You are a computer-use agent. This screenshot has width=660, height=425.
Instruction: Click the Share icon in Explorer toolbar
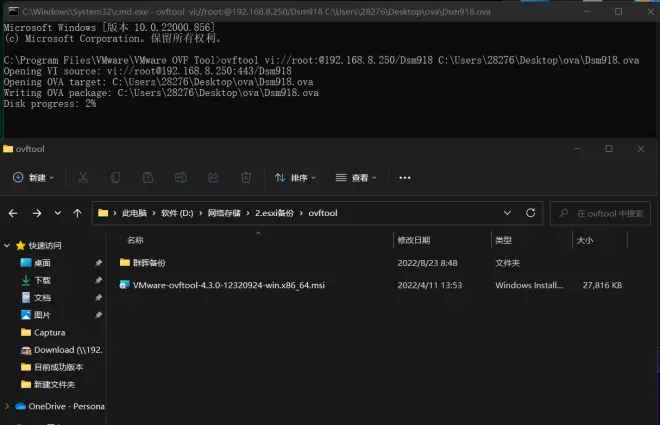213,178
